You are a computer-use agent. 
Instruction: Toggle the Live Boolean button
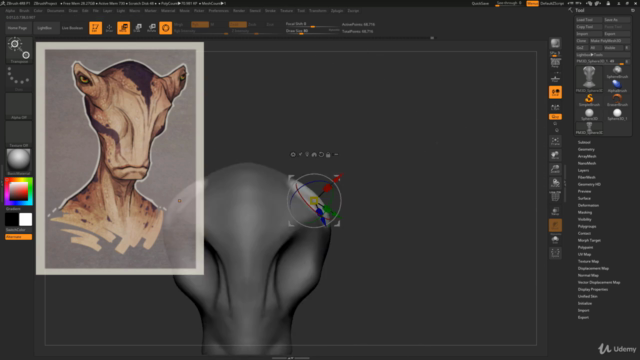[x=72, y=28]
